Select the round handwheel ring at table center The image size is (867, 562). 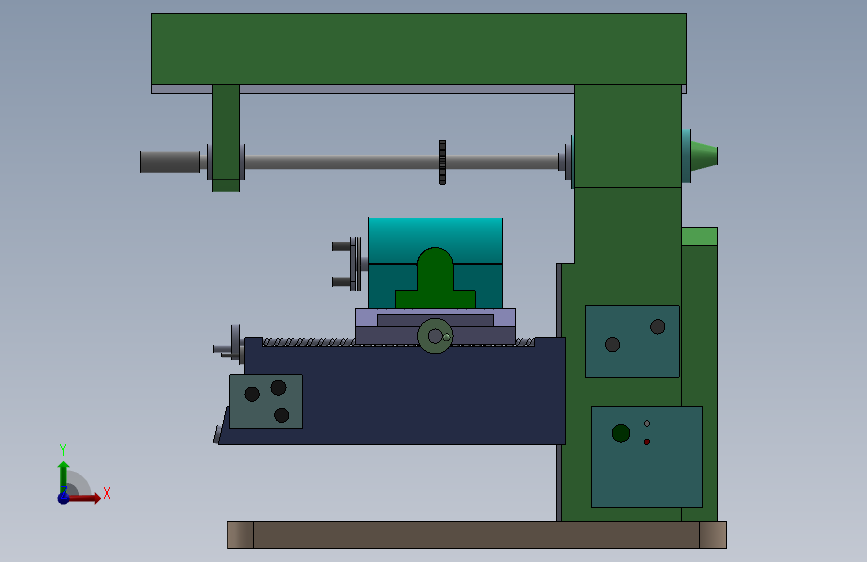(435, 336)
